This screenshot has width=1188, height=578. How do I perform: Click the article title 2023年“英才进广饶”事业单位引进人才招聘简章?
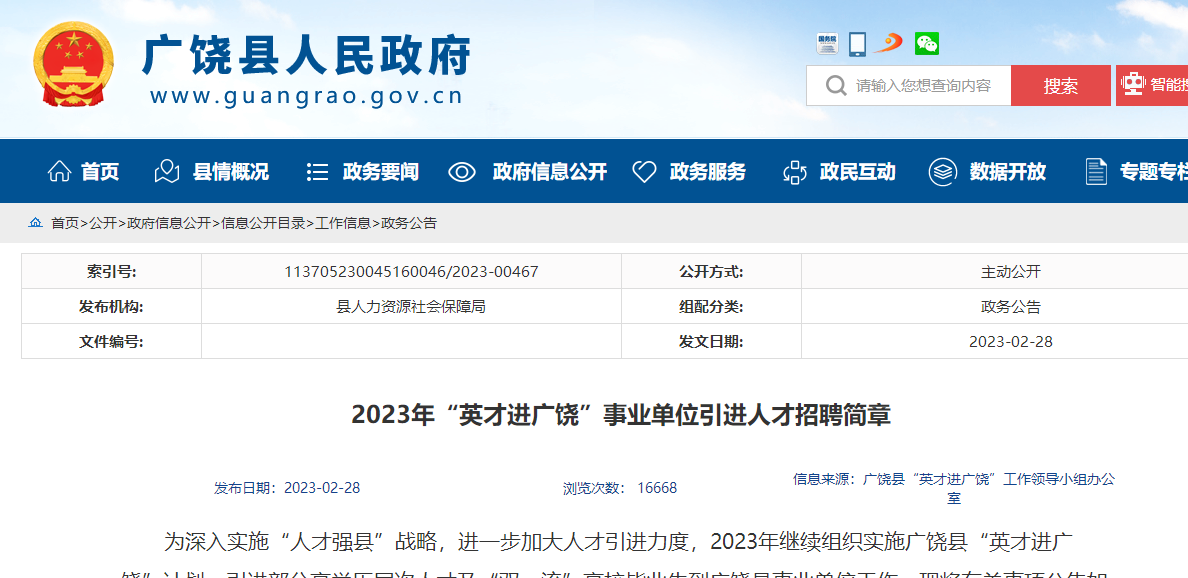621,415
